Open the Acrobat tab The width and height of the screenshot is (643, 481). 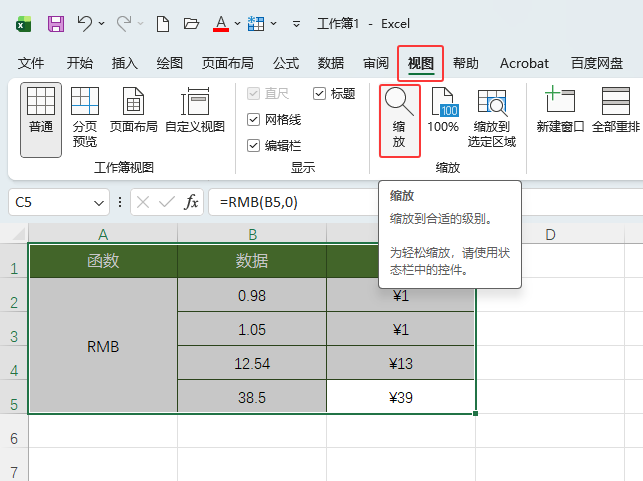(524, 63)
